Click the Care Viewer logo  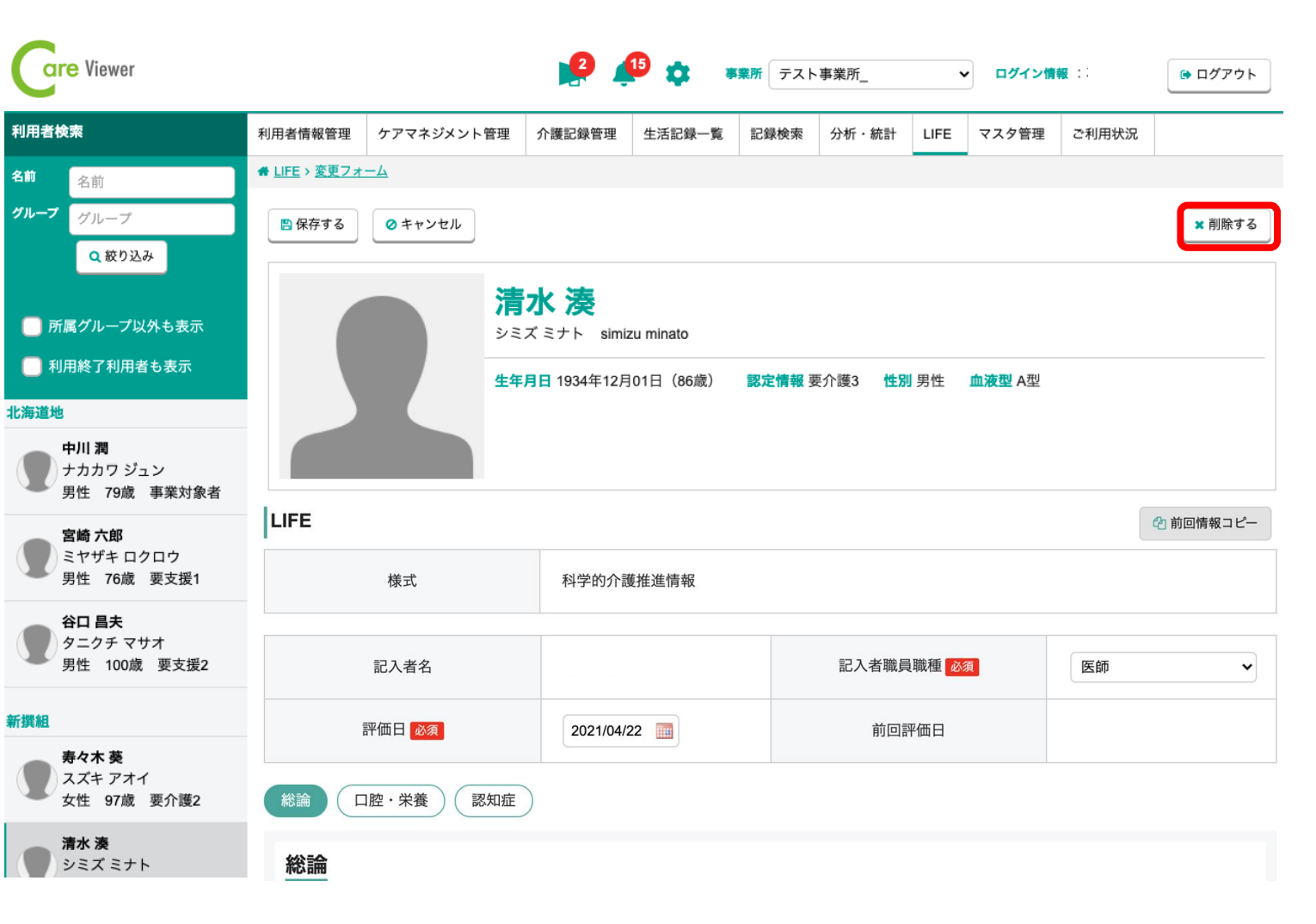pyautogui.click(x=74, y=69)
